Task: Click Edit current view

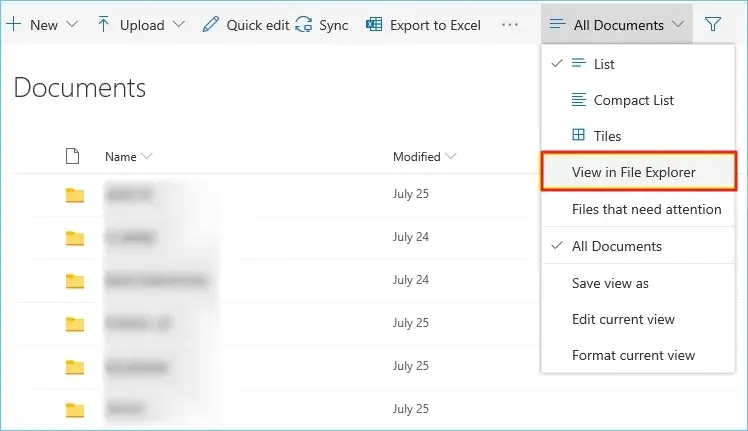Action: pos(638,319)
